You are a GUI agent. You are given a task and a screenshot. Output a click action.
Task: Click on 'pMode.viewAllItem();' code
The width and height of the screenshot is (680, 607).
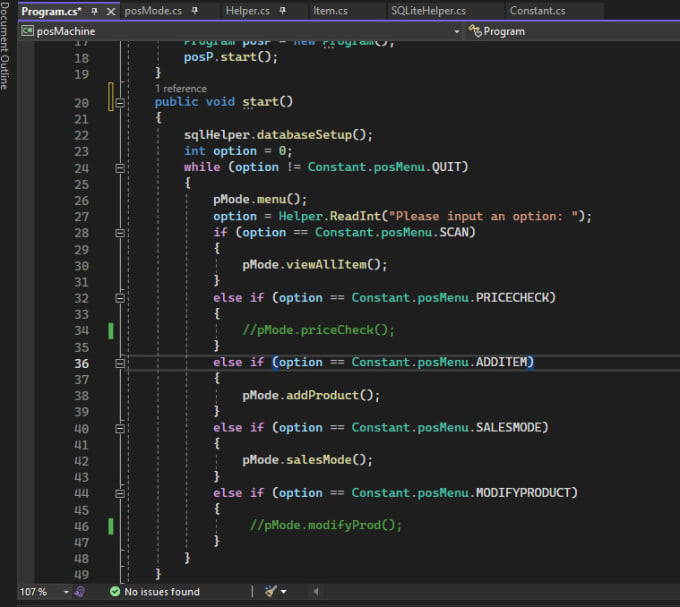click(x=314, y=264)
